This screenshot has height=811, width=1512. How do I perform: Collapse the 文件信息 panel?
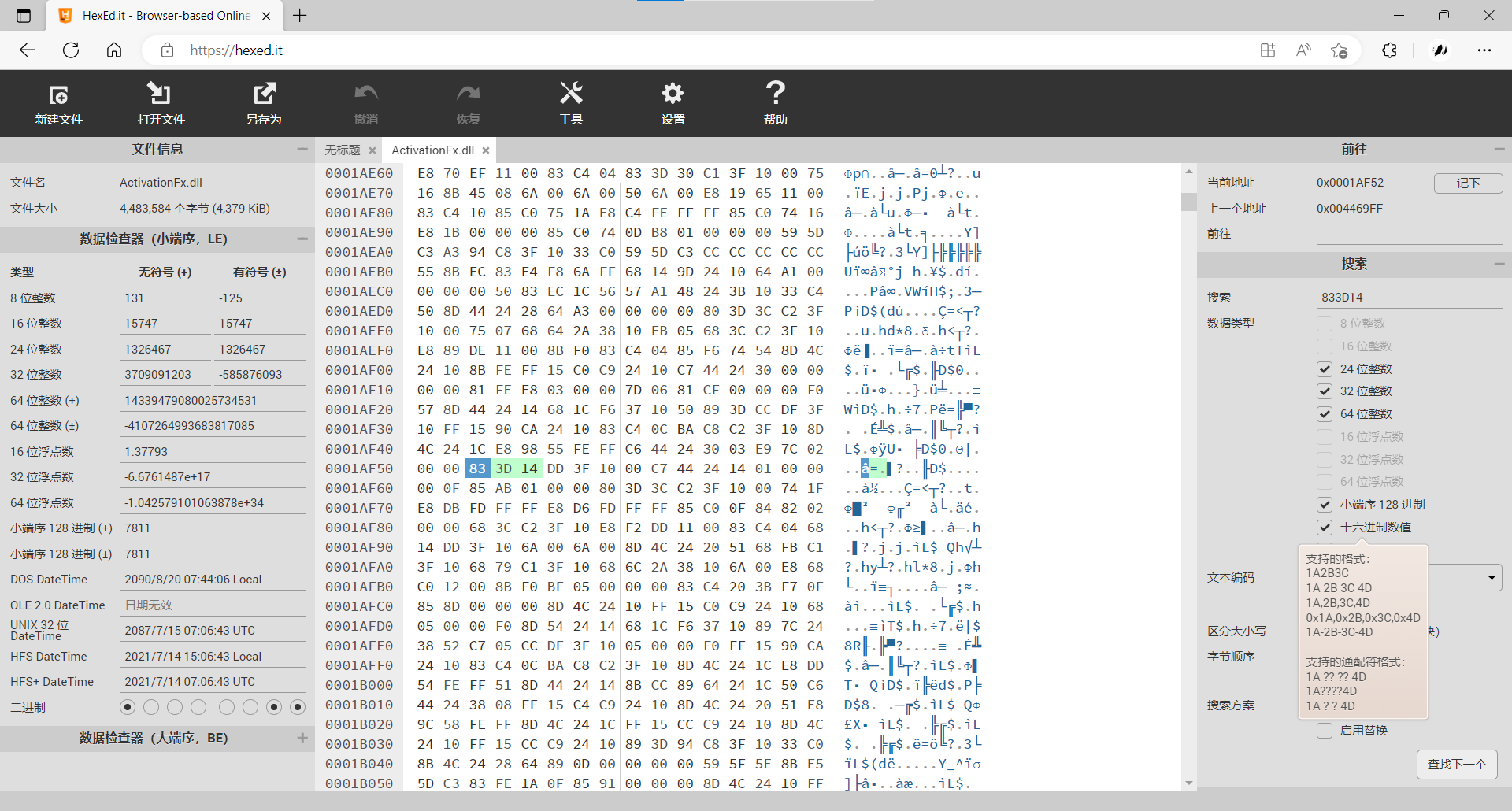302,149
